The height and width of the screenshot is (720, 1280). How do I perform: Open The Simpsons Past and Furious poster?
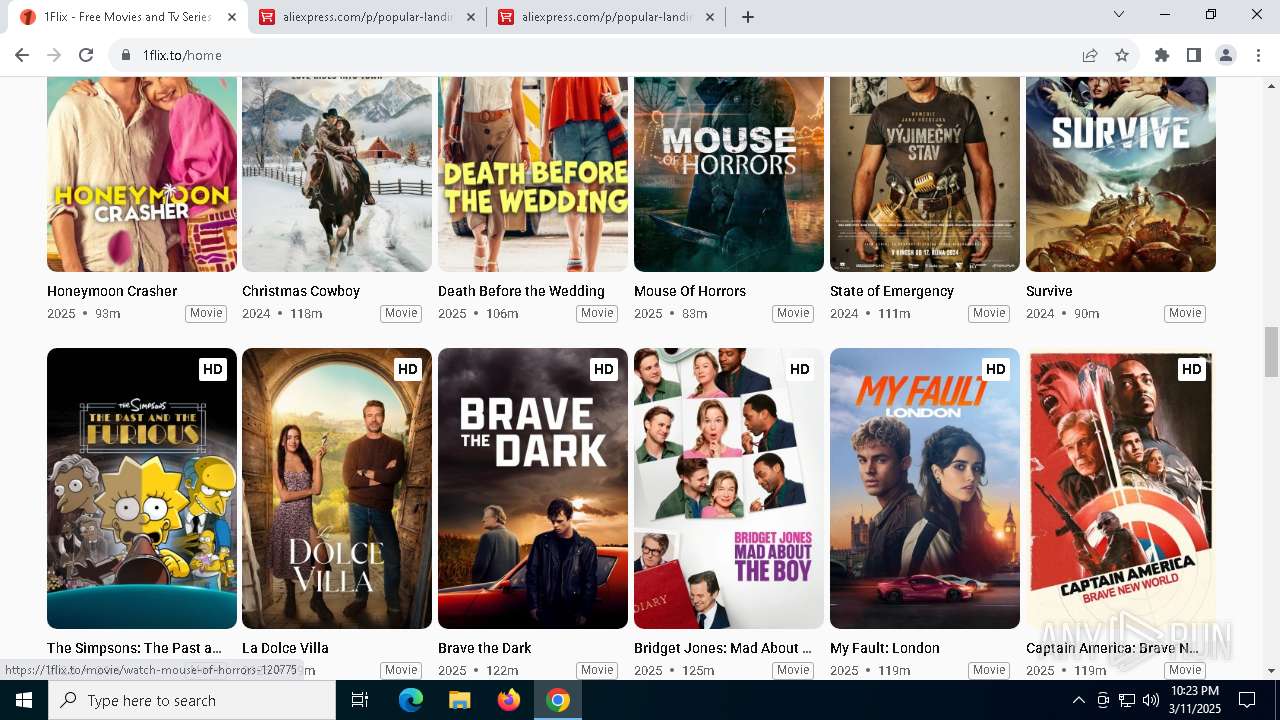pos(142,488)
